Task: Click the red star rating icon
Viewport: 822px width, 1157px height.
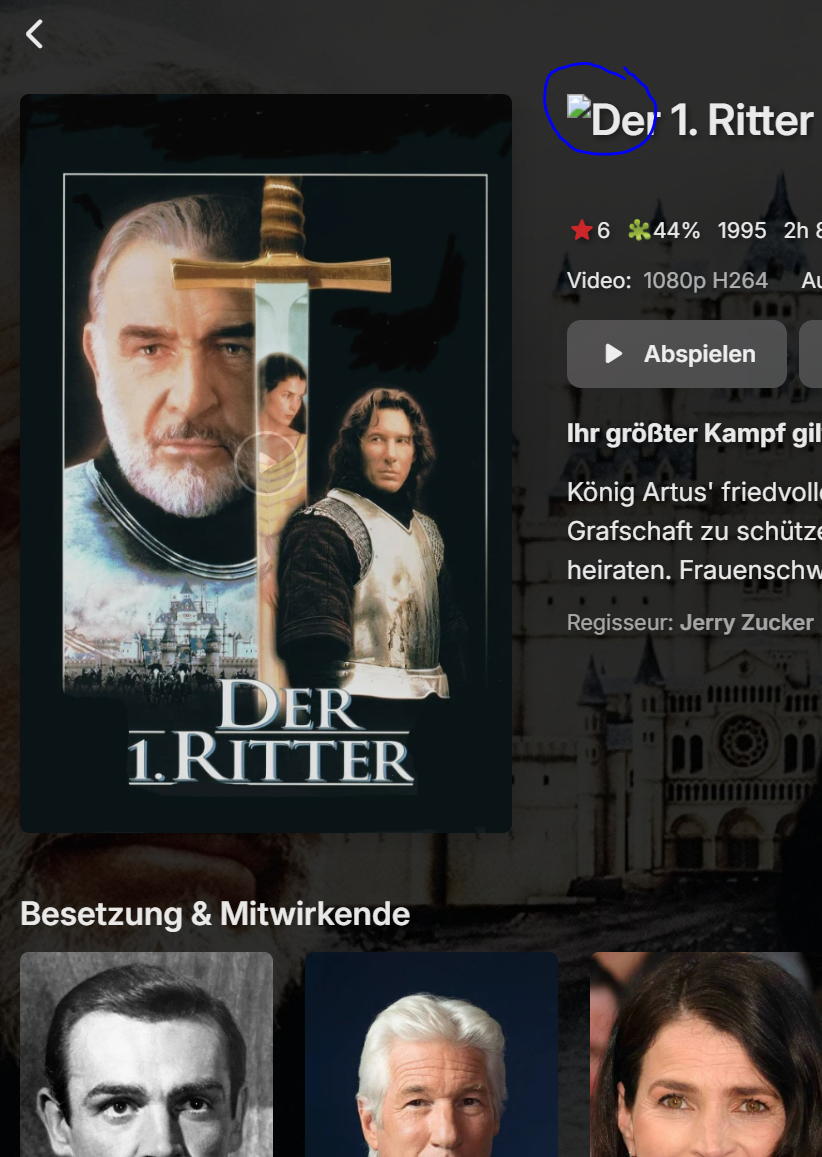Action: point(581,230)
